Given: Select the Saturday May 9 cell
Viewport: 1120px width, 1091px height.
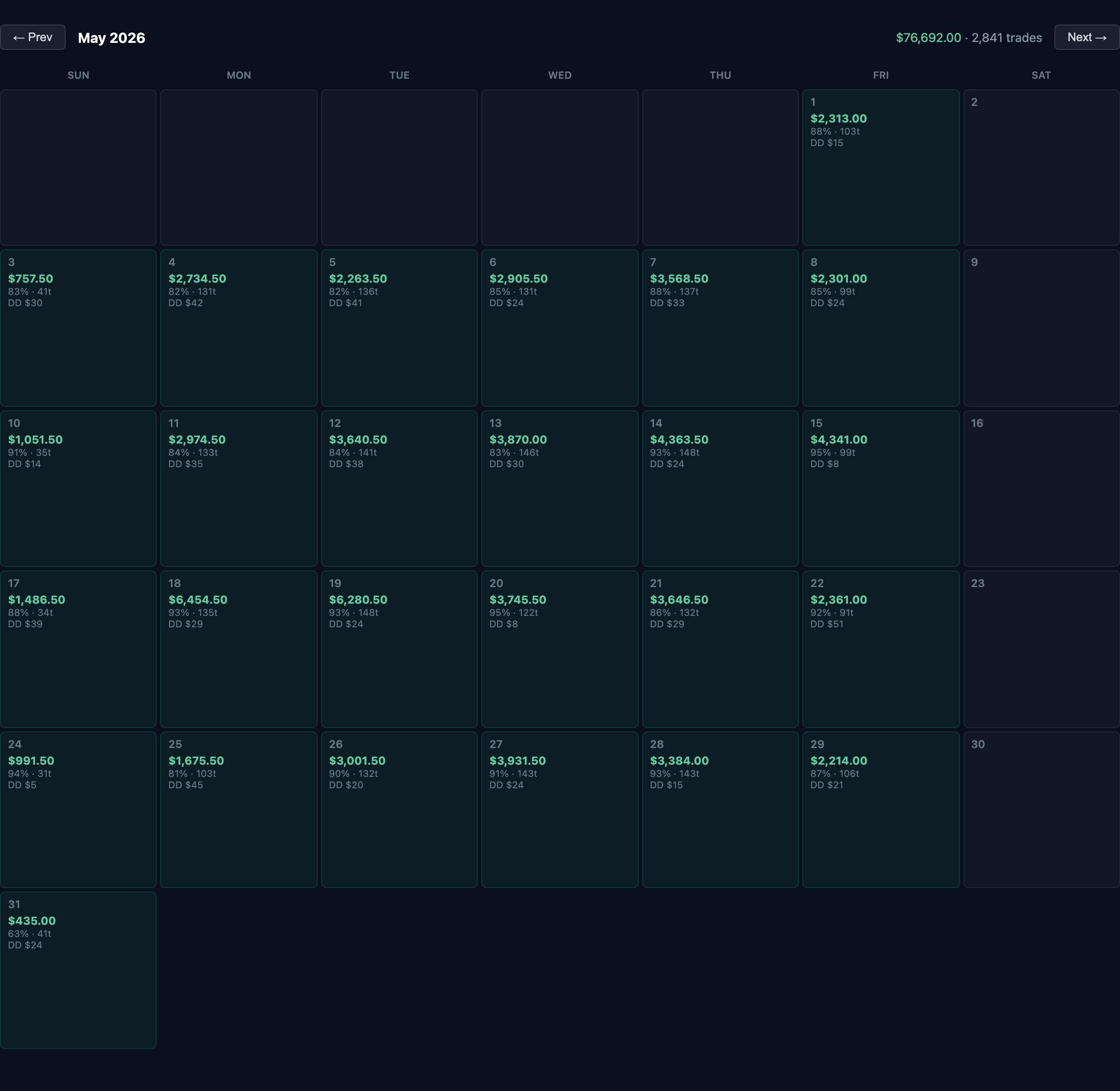Looking at the screenshot, I should 1042,328.
